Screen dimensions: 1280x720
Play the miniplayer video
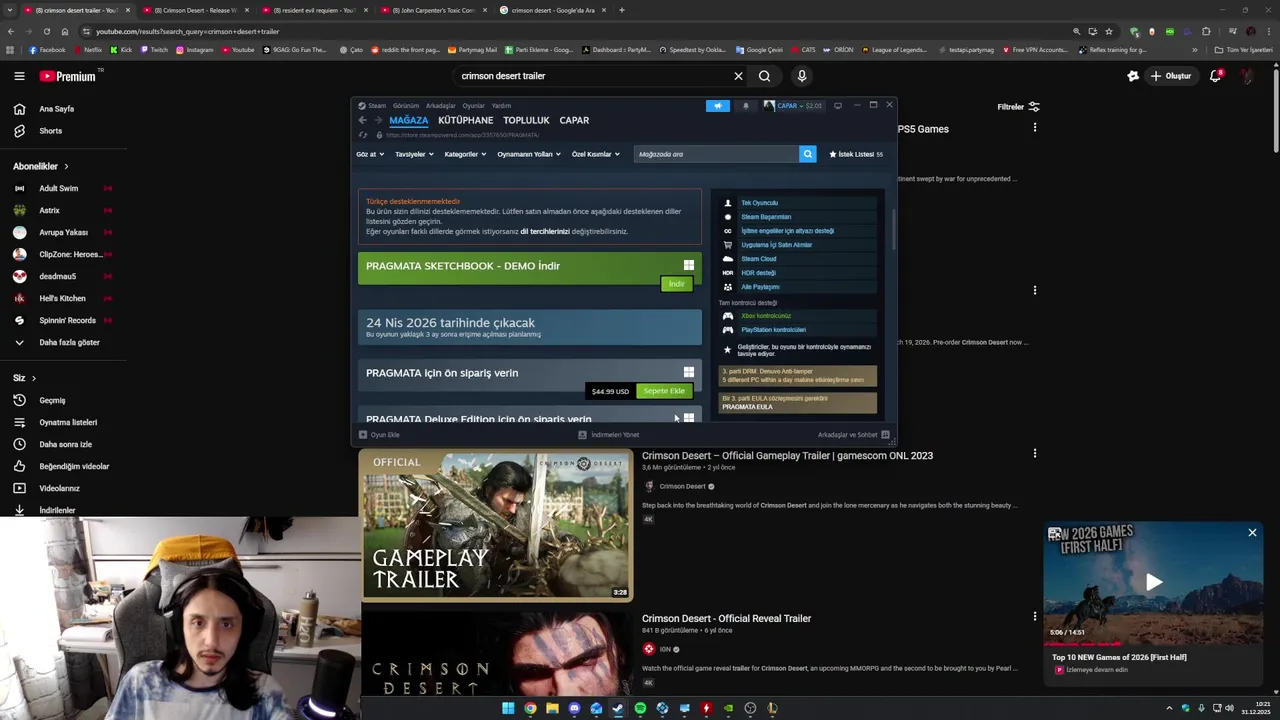pos(1154,582)
